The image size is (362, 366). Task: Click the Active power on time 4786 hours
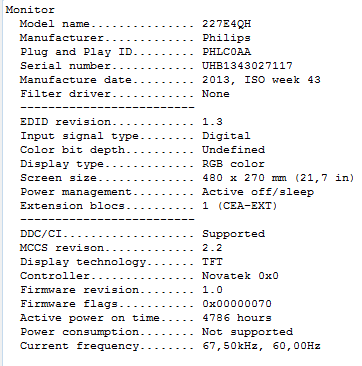point(237,318)
